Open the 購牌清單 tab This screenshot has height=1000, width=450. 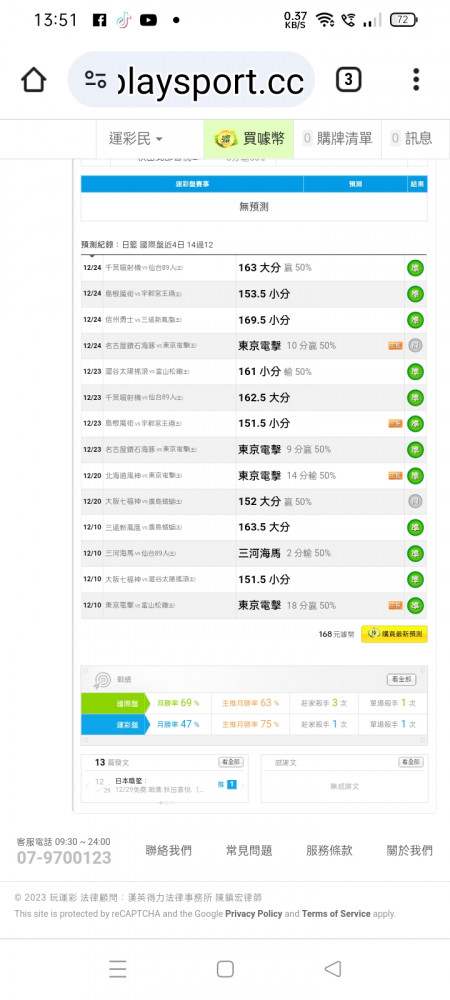(338, 138)
